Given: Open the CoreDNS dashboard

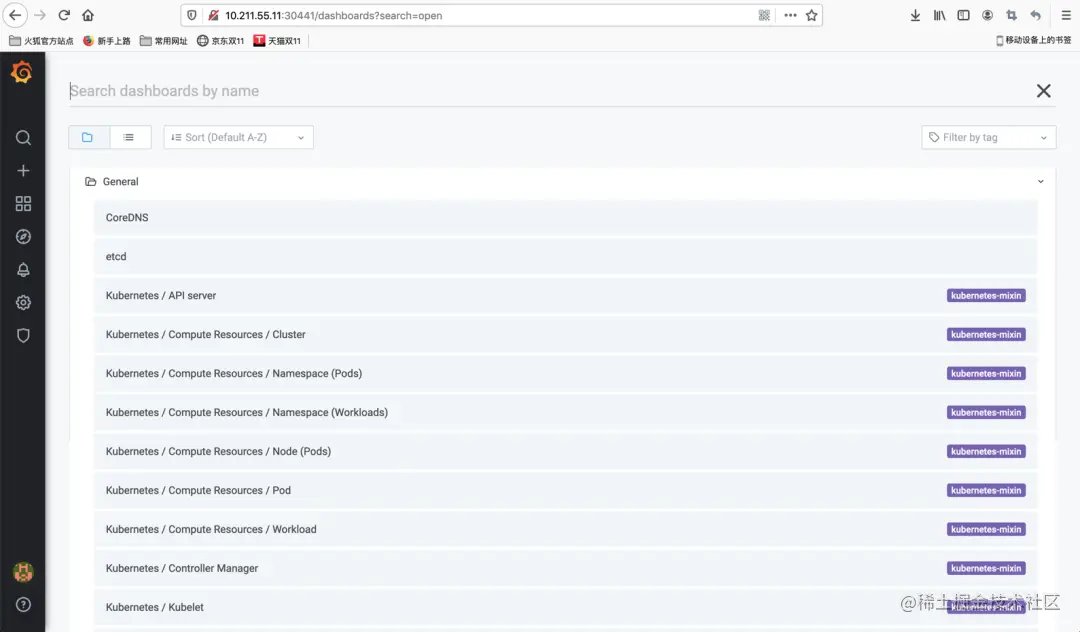Looking at the screenshot, I should (x=565, y=218).
